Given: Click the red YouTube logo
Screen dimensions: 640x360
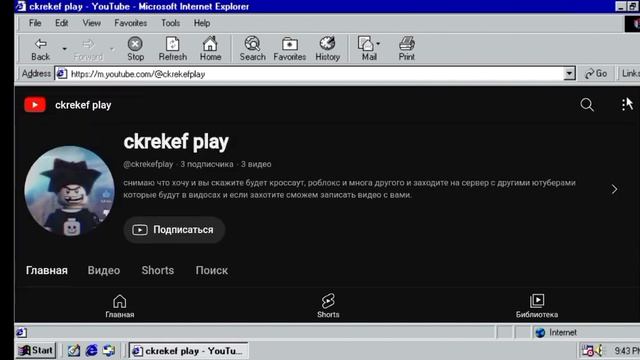Looking at the screenshot, I should tap(35, 105).
